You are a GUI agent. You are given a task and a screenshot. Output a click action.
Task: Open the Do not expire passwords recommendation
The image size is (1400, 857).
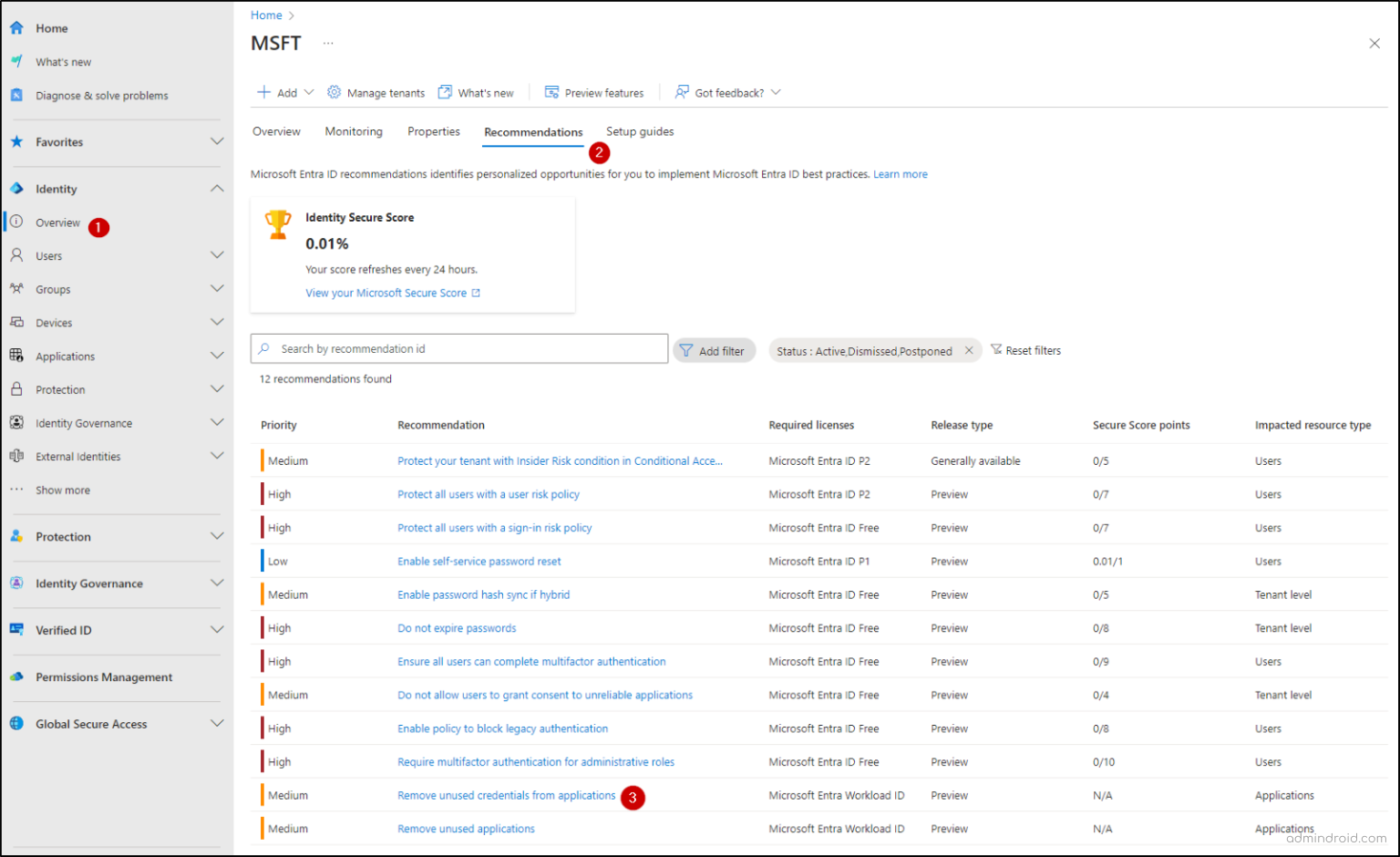[x=456, y=627]
